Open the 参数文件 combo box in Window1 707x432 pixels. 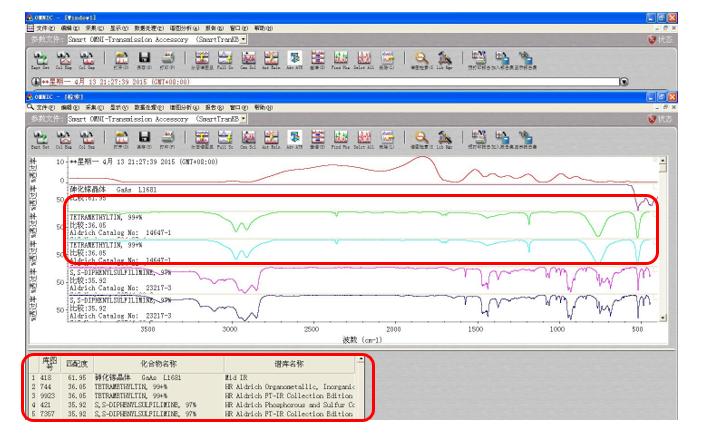click(x=157, y=40)
